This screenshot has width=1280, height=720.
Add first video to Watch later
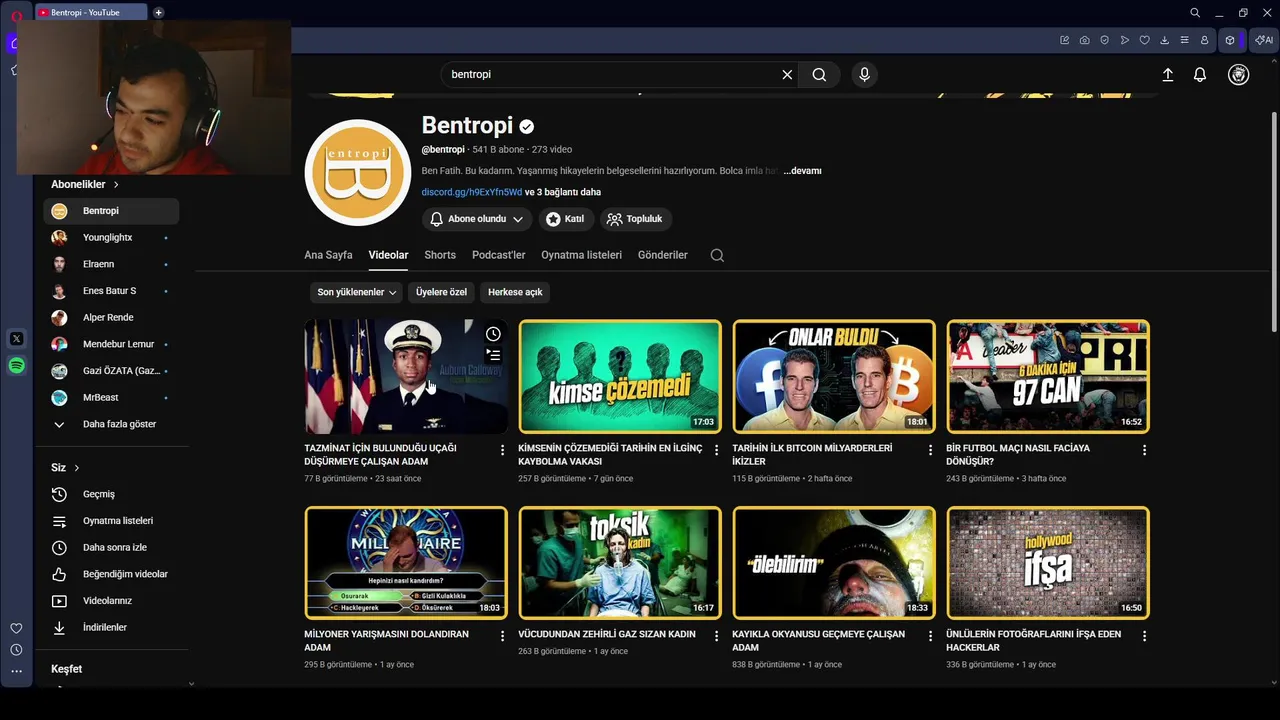point(493,334)
